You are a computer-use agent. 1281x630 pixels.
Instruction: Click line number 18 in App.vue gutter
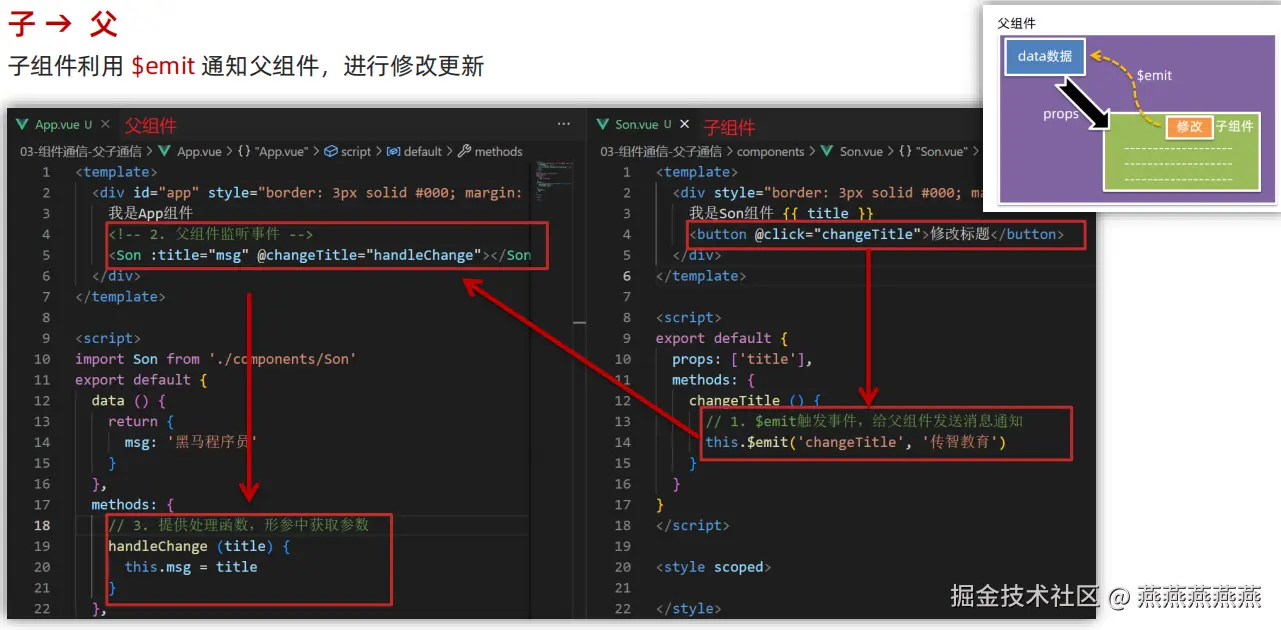tap(41, 525)
